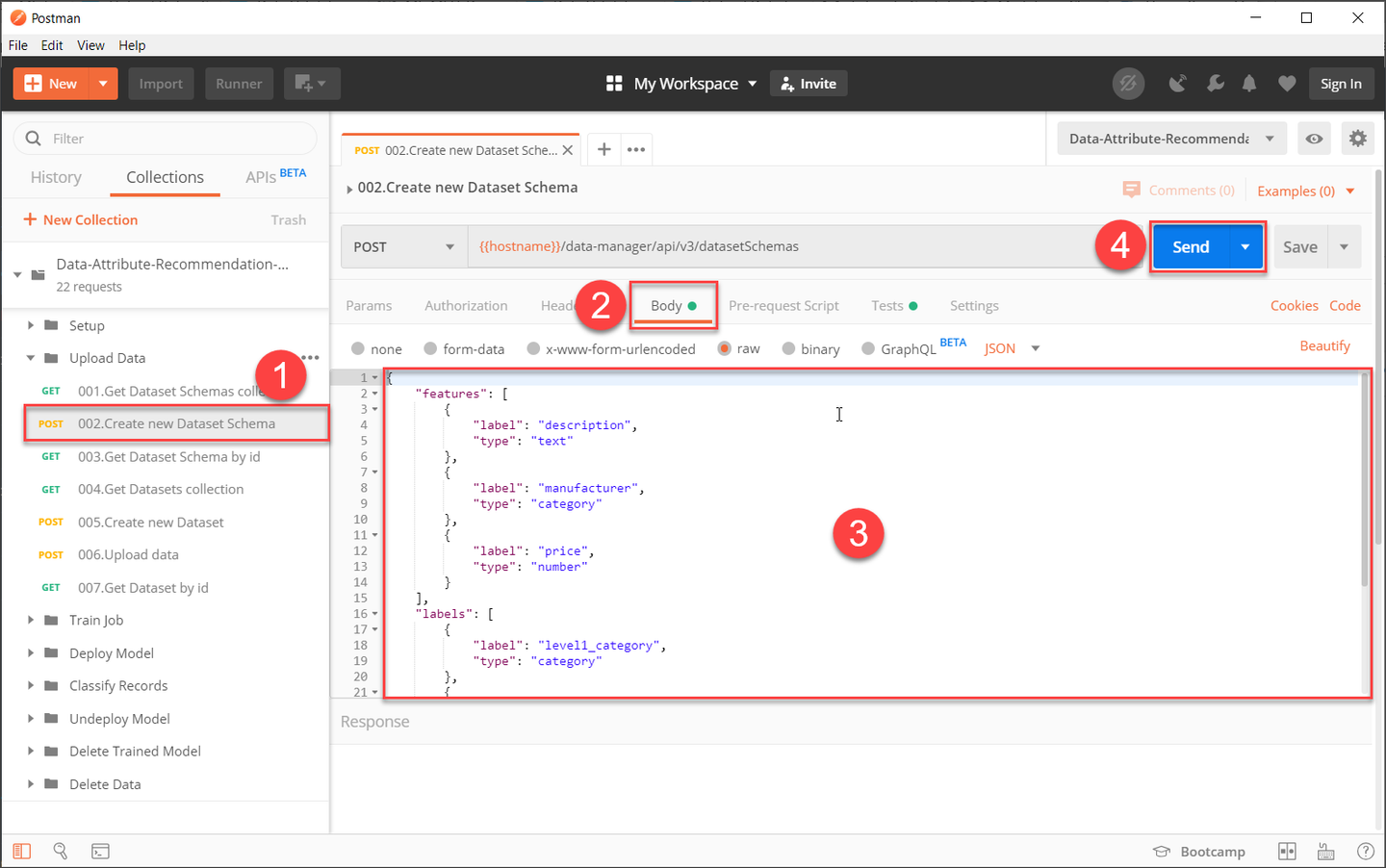The width and height of the screenshot is (1386, 868).
Task: Open the Edit menu
Action: (x=52, y=45)
